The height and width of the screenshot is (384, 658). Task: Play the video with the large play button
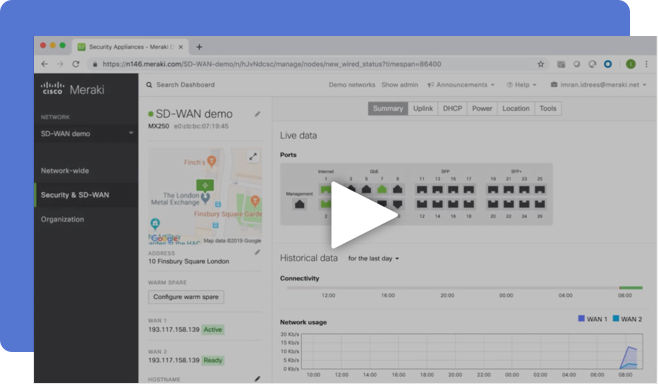click(x=363, y=214)
